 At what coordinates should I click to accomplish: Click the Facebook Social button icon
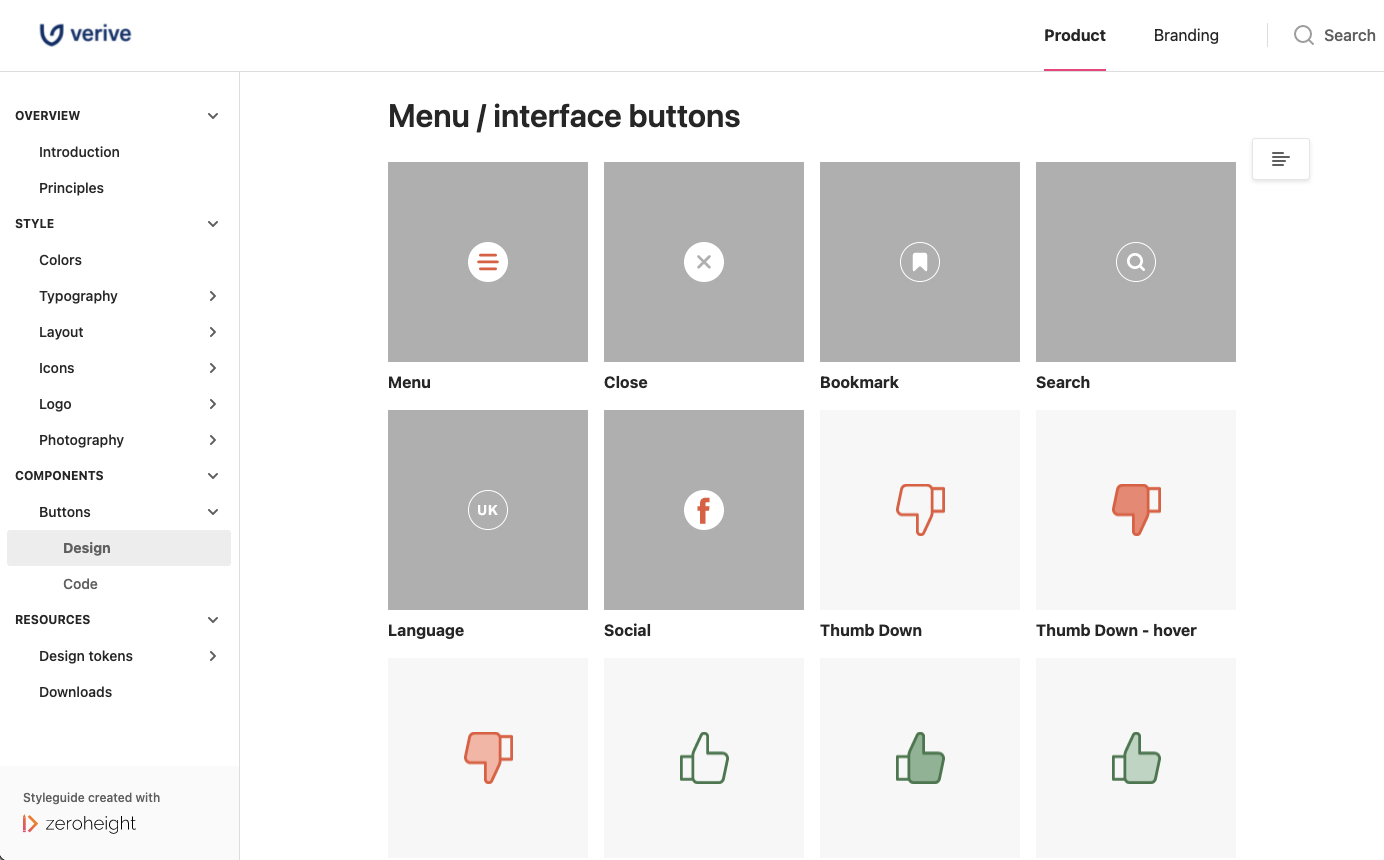click(704, 510)
